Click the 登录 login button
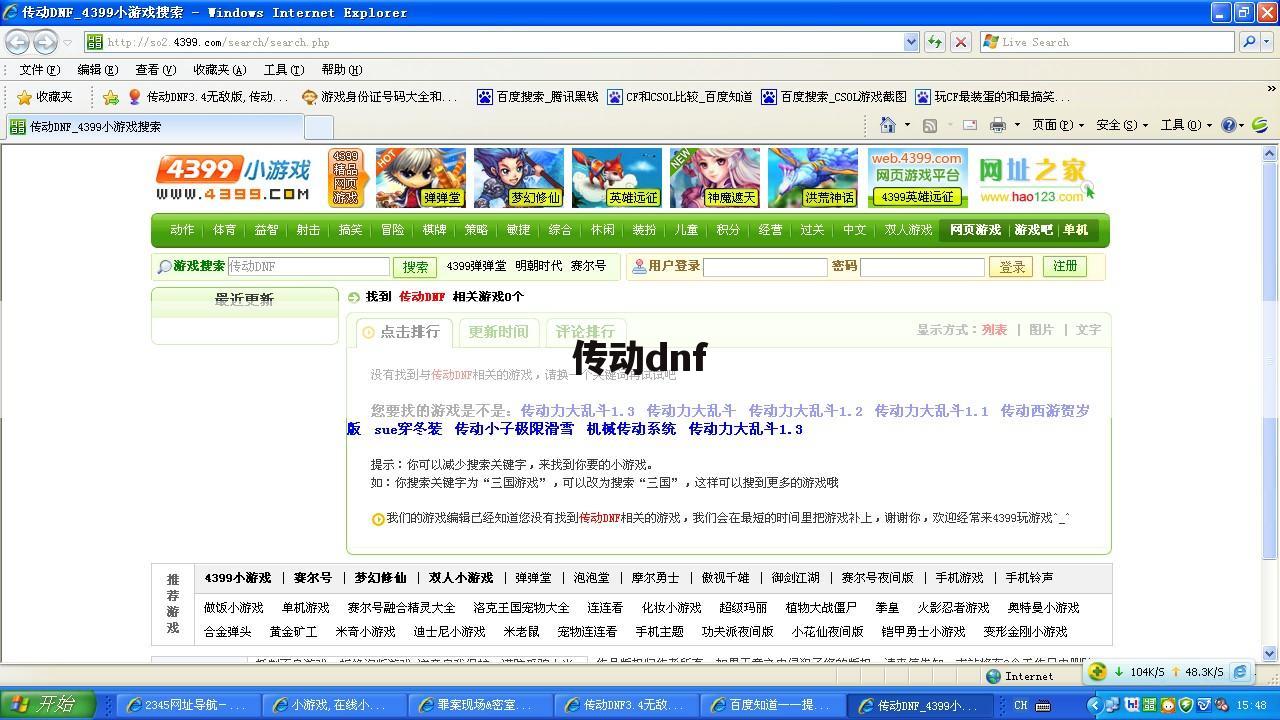 point(1011,267)
